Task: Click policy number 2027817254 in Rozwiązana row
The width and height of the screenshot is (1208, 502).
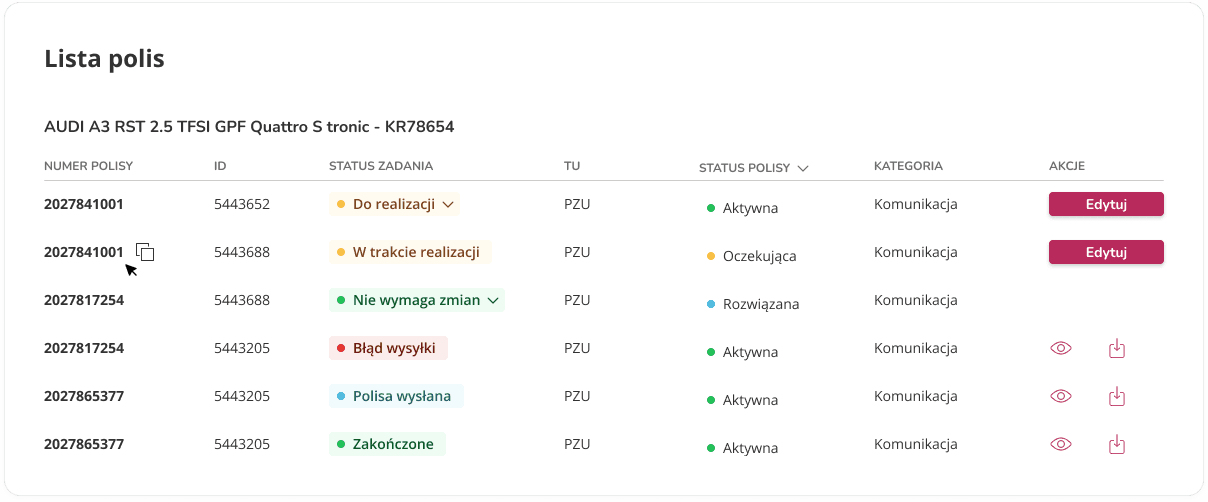Action: tap(84, 300)
